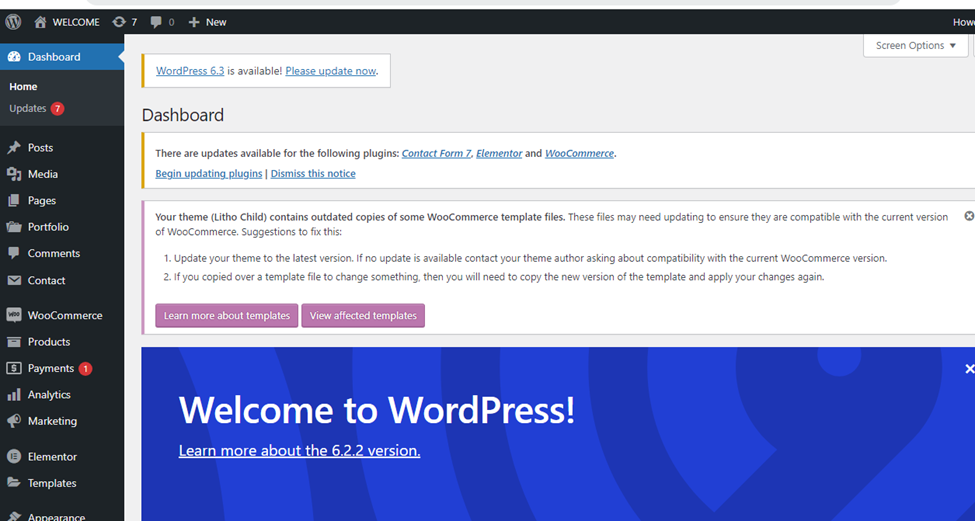Click the Dashboard gauge icon in sidebar

[14, 57]
